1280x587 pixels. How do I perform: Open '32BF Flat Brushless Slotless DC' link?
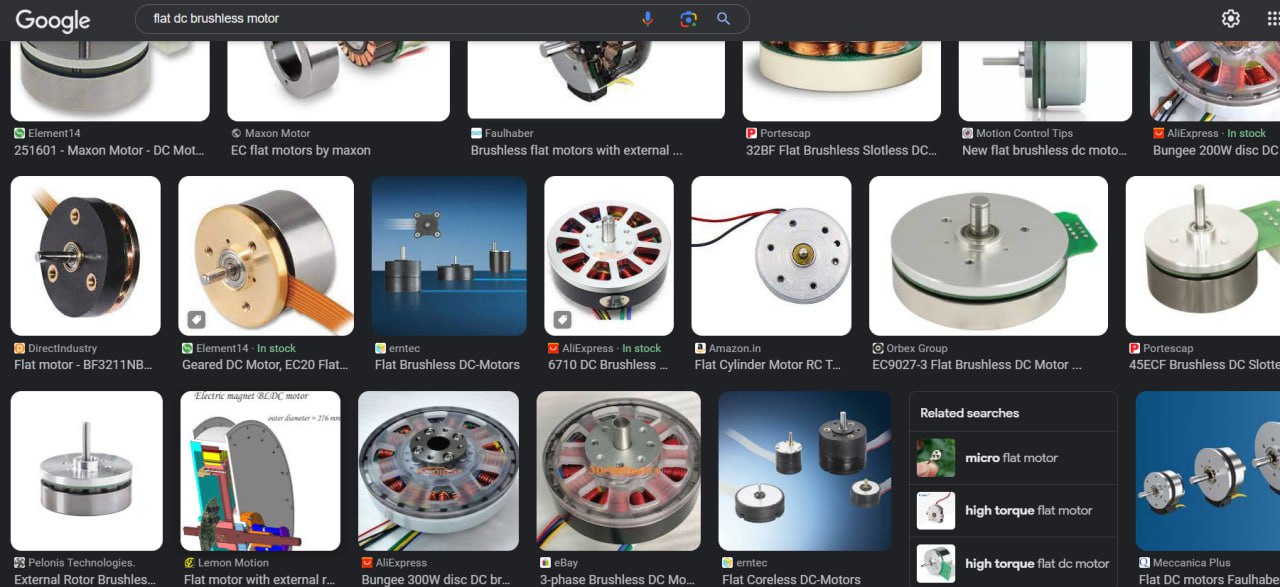coord(841,150)
